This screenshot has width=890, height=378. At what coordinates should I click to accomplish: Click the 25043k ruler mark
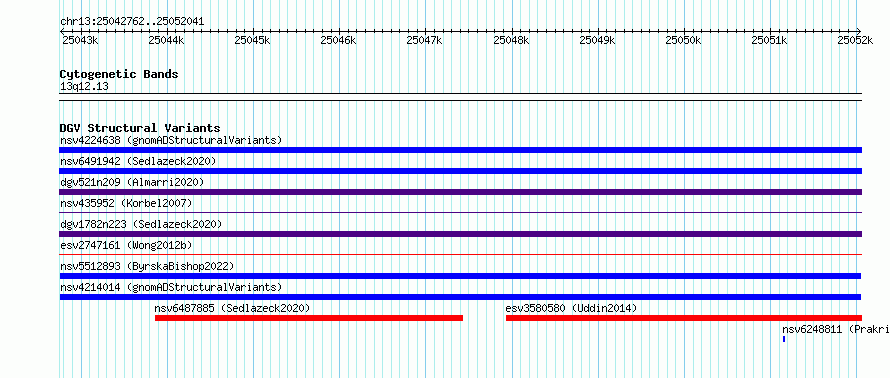(79, 40)
